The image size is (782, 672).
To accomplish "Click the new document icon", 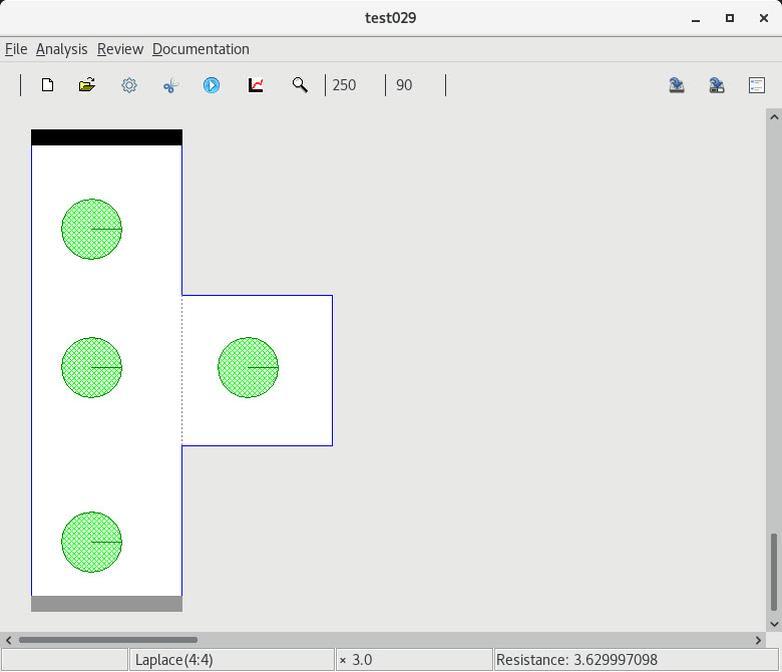I will tap(47, 85).
